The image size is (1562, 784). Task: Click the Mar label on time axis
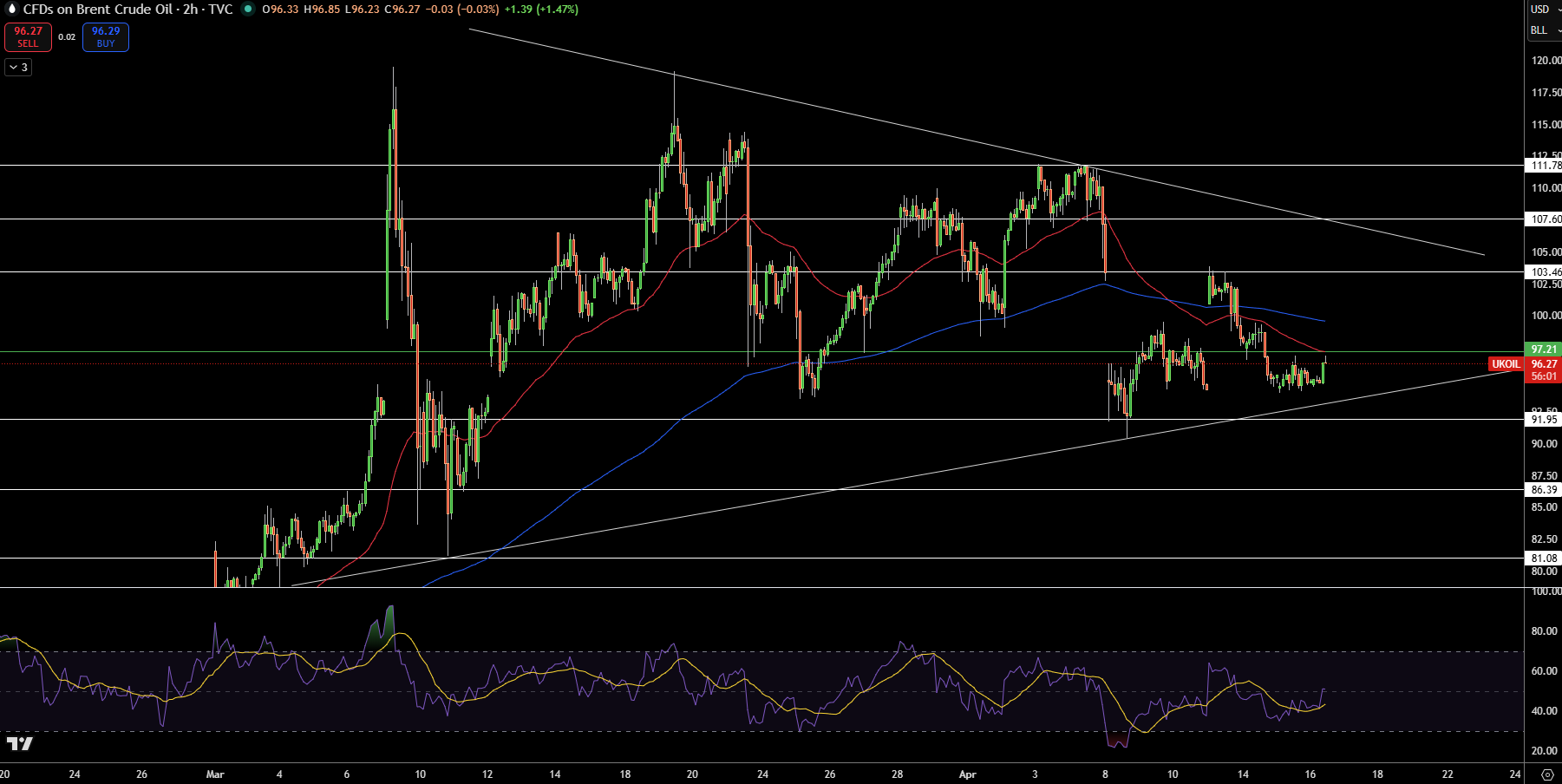pos(215,774)
